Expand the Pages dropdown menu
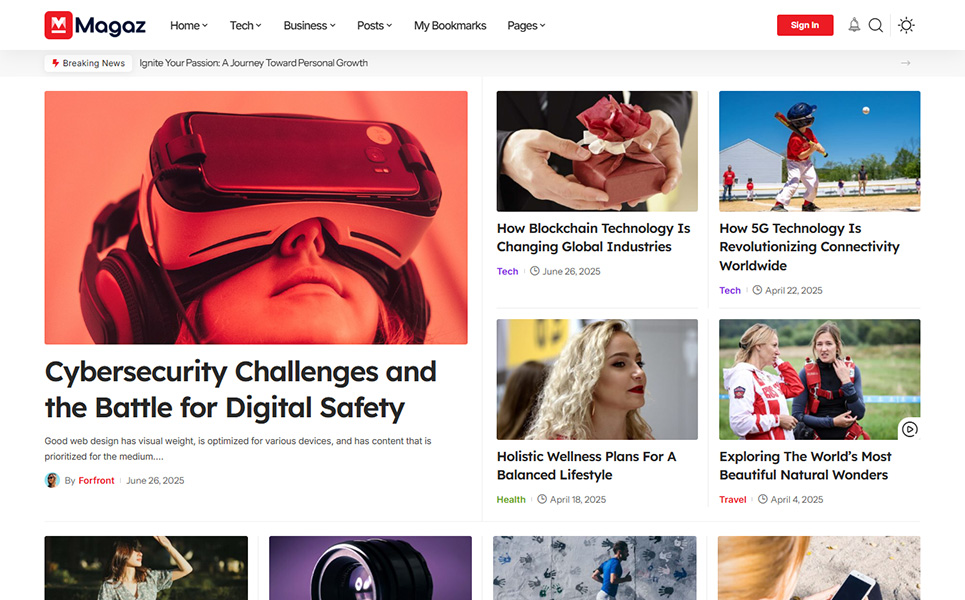Screen dimensions: 965x600 coord(526,26)
